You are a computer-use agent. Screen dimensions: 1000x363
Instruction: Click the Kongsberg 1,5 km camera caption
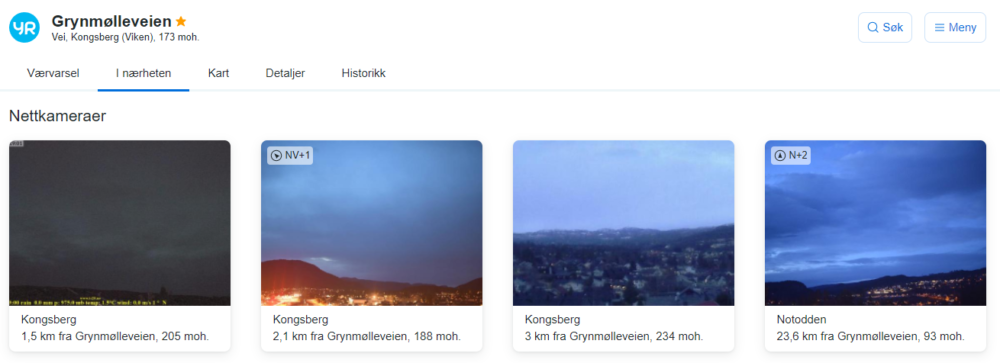point(115,328)
